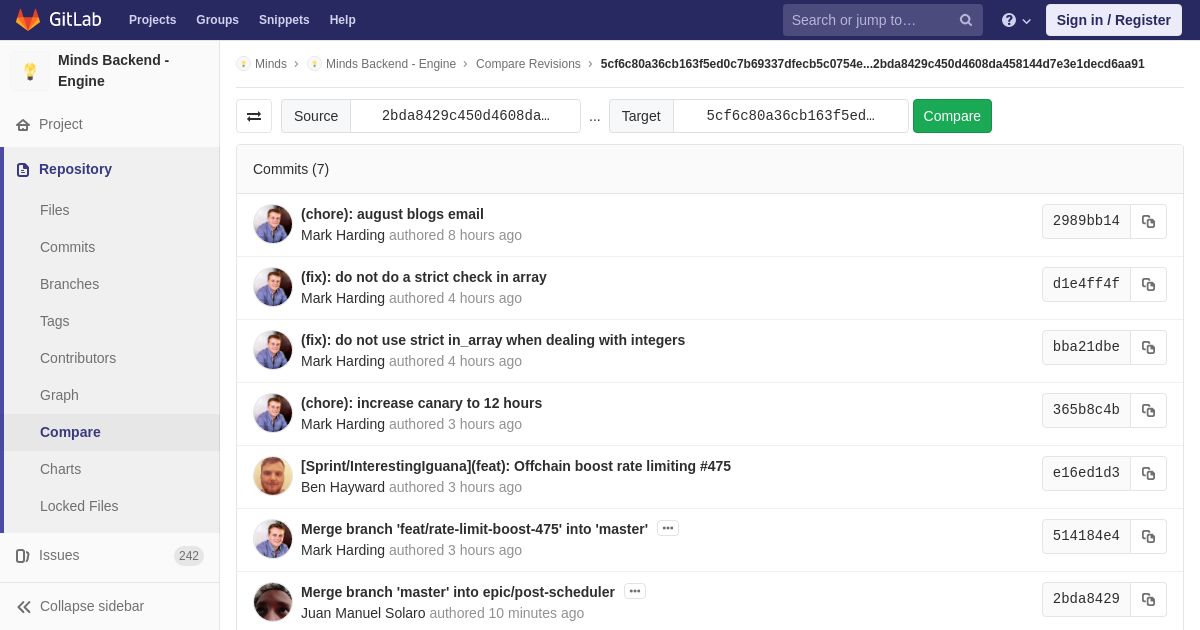This screenshot has width=1200, height=630.
Task: Click Minds Backend - Engine project title
Action: 114,71
